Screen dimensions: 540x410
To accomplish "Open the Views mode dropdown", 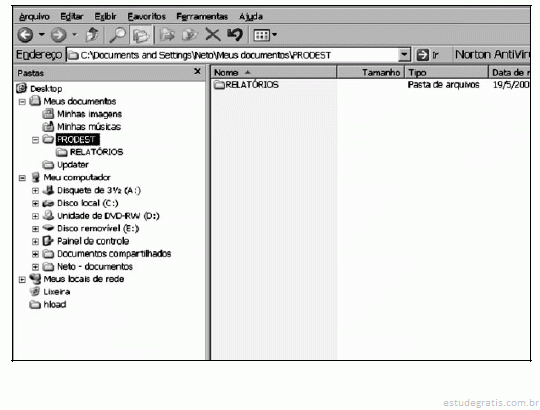I will coord(265,35).
